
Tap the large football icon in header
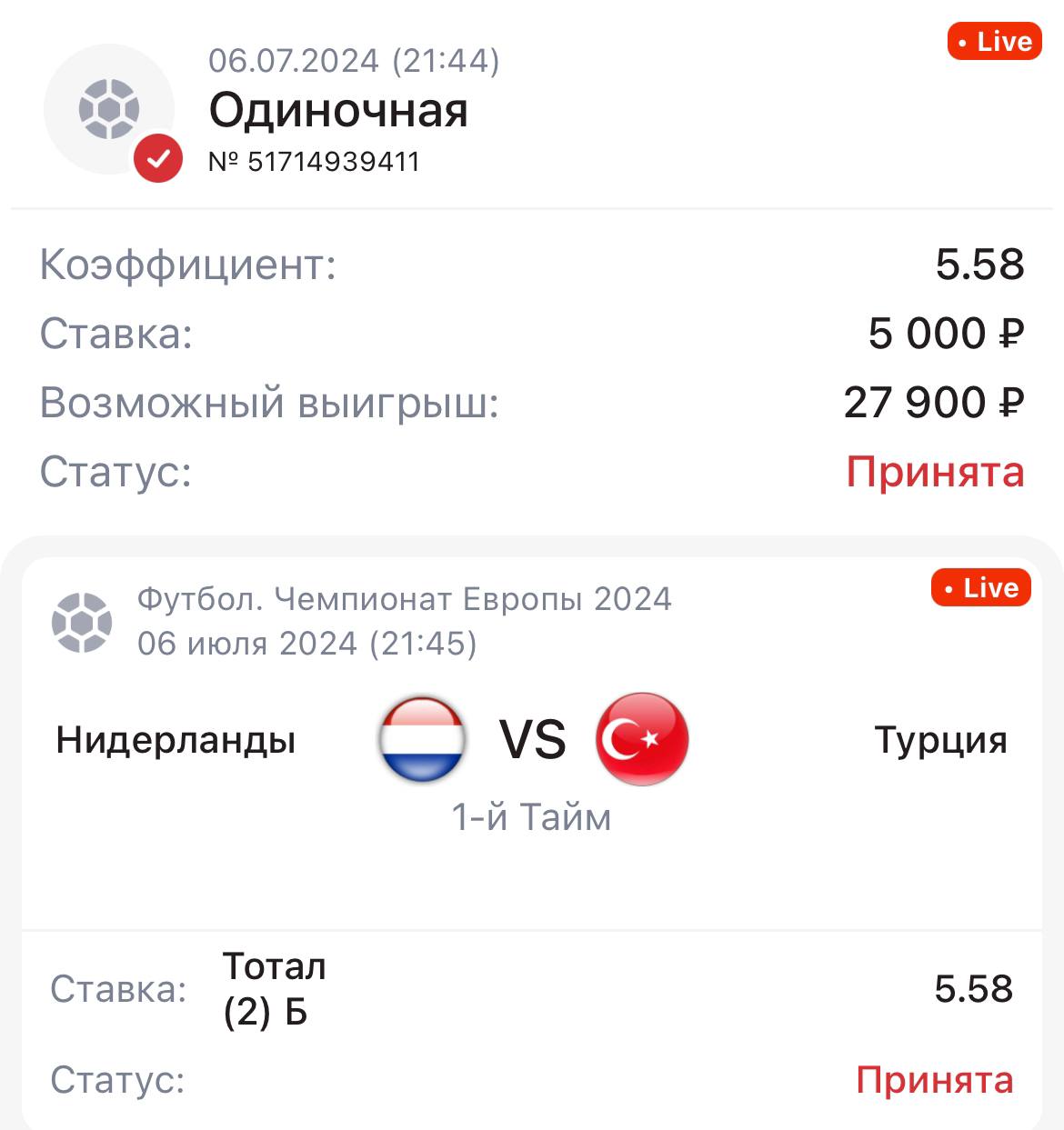(108, 108)
